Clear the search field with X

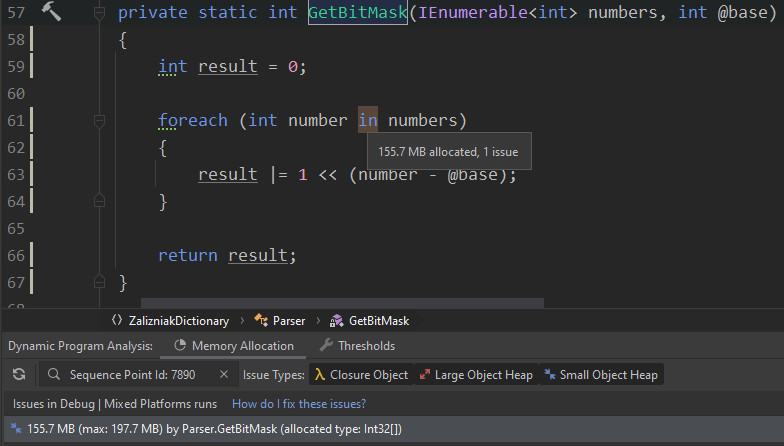click(224, 374)
